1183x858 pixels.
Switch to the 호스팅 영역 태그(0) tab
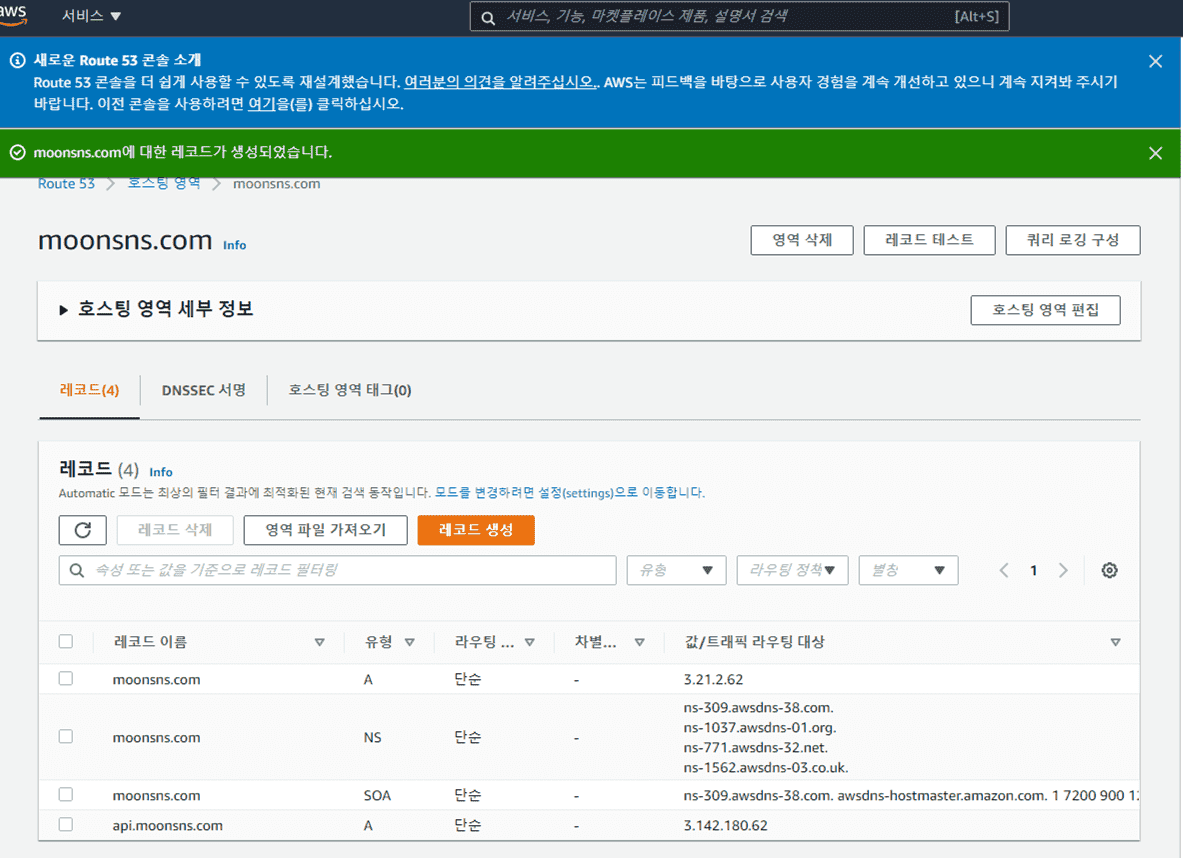[x=349, y=390]
